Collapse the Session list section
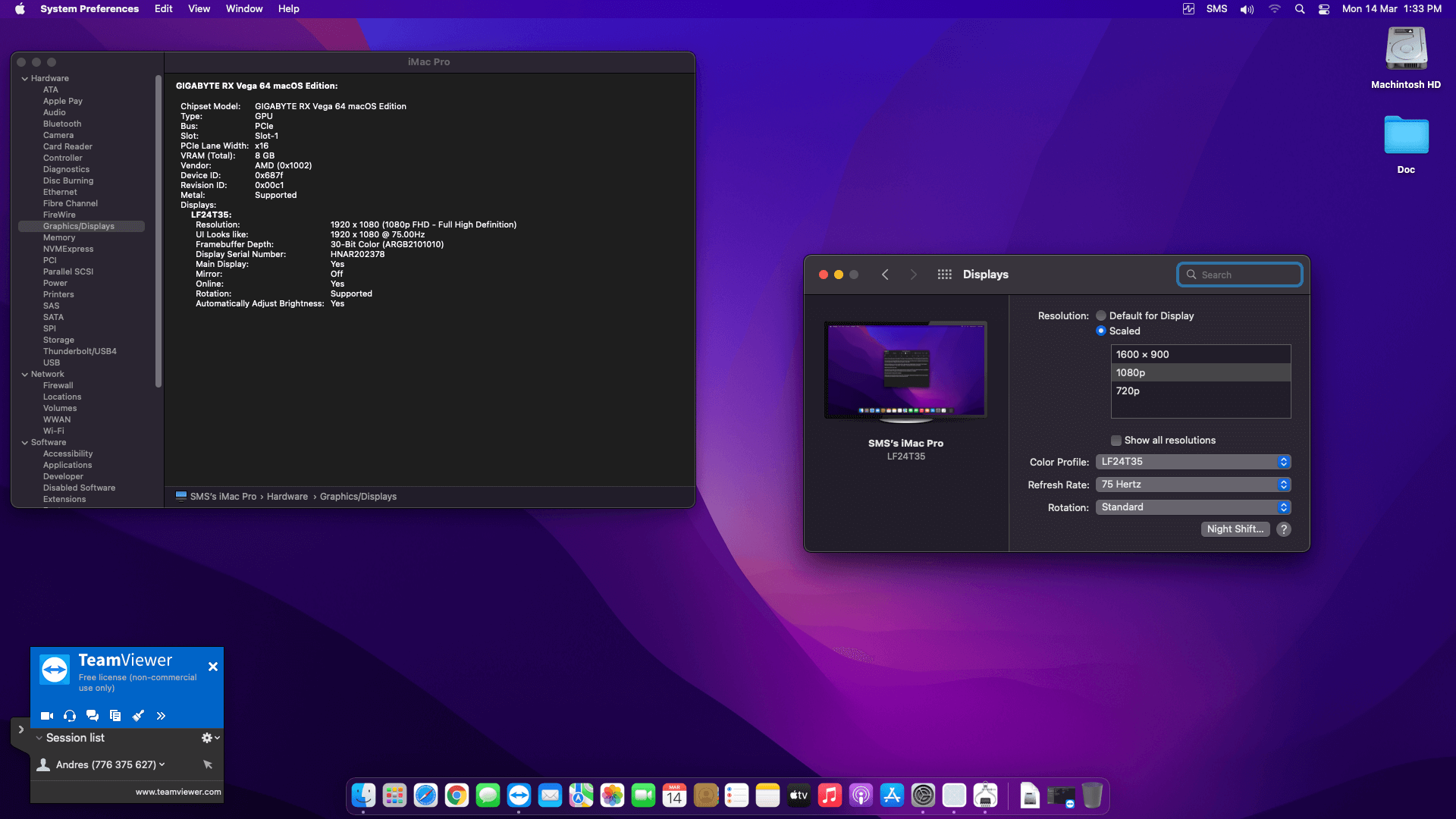 click(x=39, y=738)
